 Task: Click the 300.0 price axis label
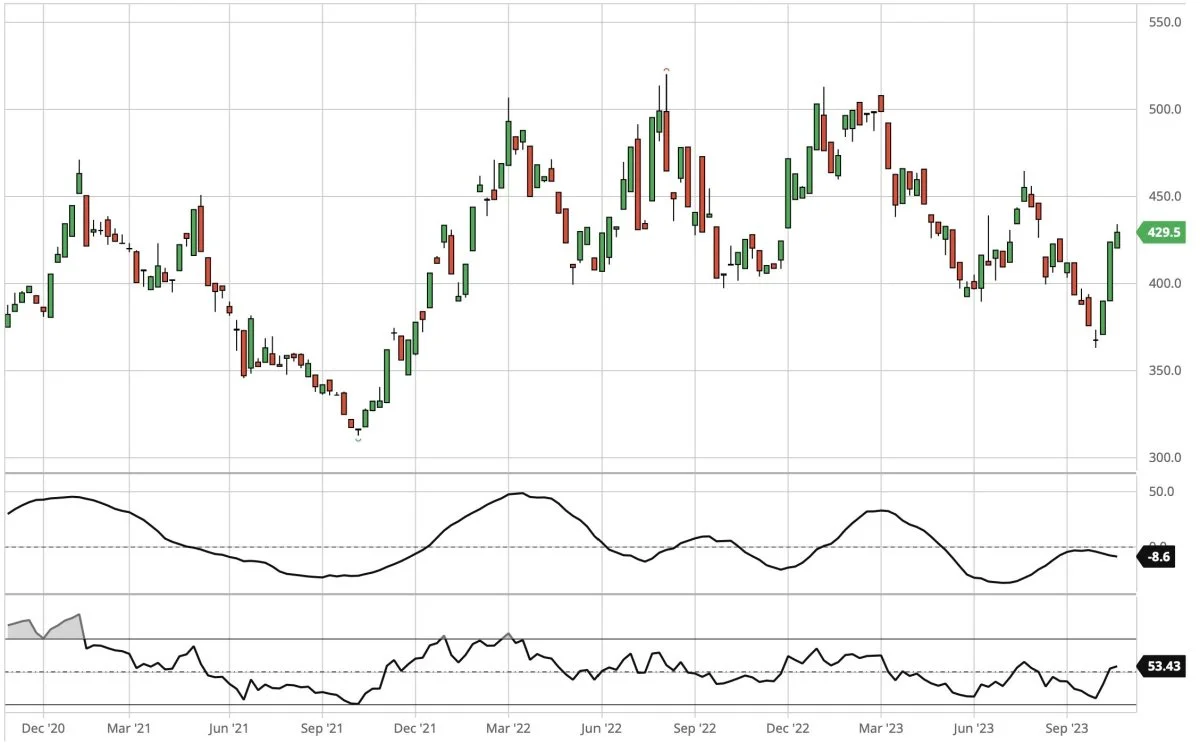point(1164,458)
